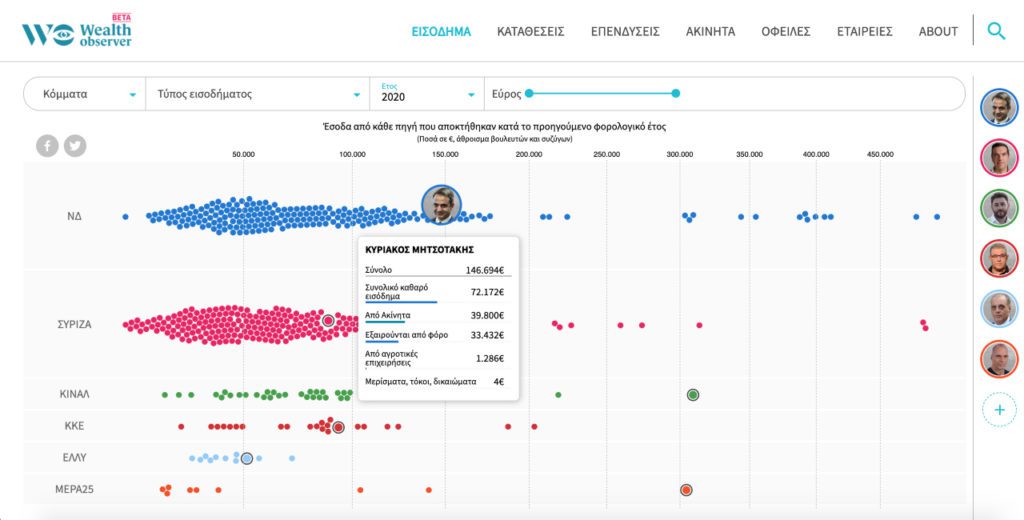
Task: Select blue-ringed Mitsotakis avatar in sidebar
Action: tap(999, 107)
